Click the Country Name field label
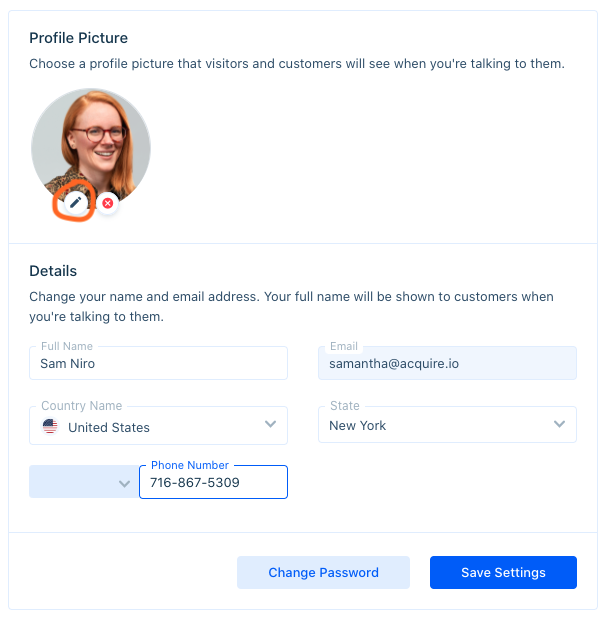Screen dimensions: 609x620 pyautogui.click(x=81, y=406)
